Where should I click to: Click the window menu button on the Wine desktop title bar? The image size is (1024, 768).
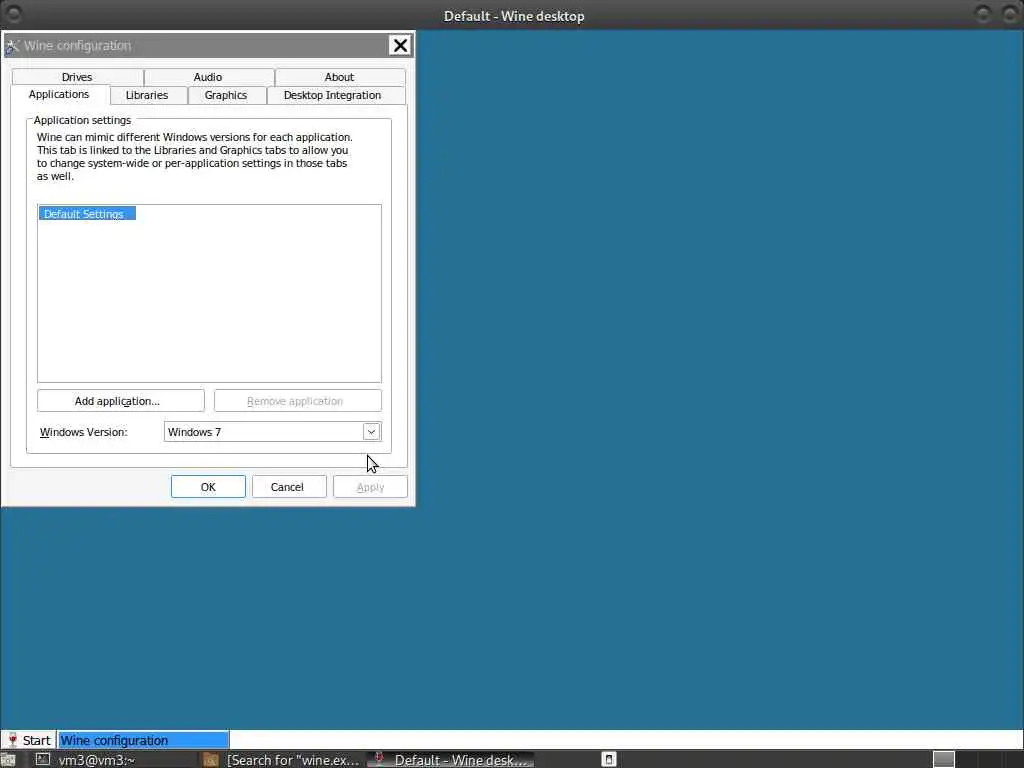tap(12, 14)
